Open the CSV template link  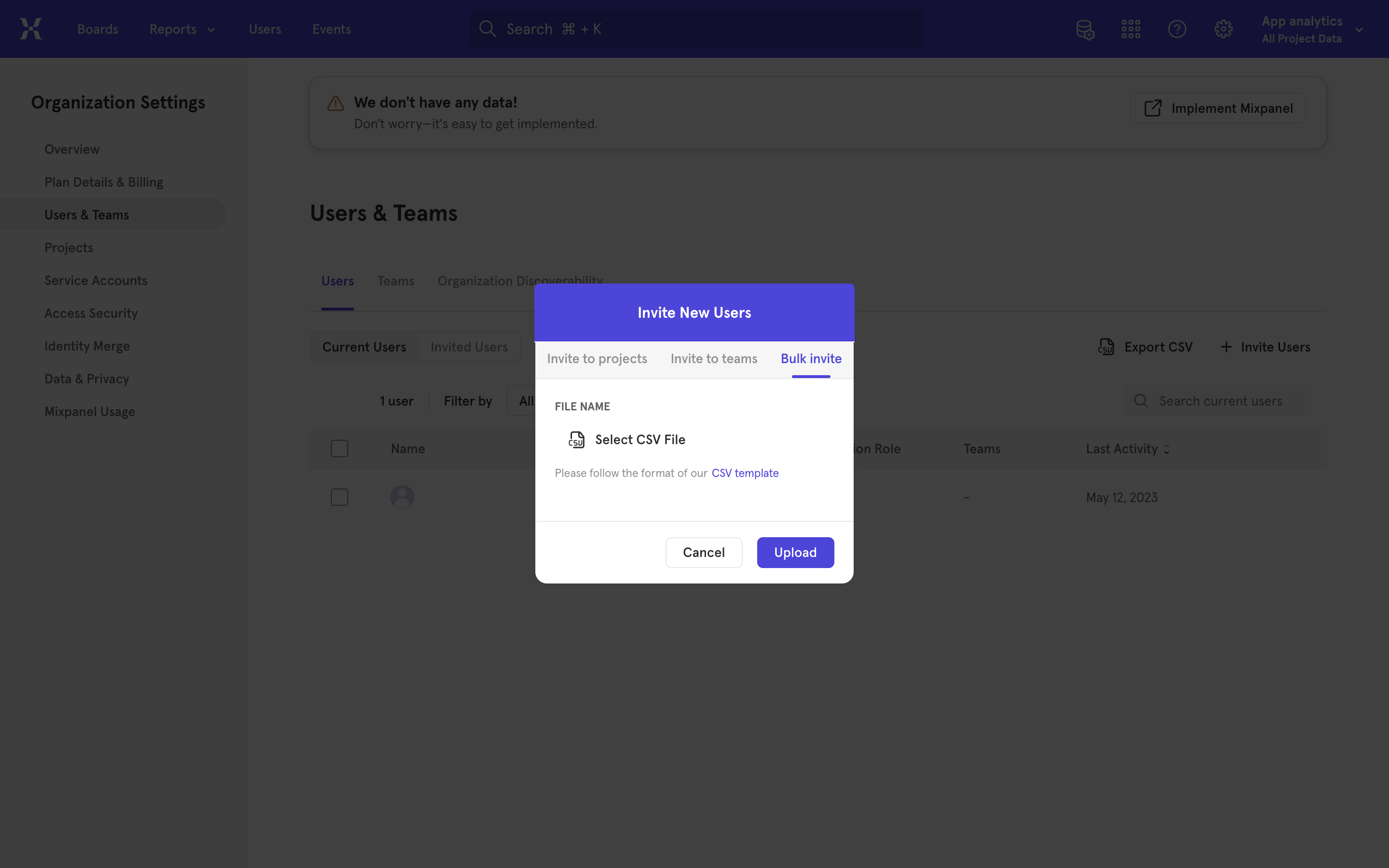(745, 473)
